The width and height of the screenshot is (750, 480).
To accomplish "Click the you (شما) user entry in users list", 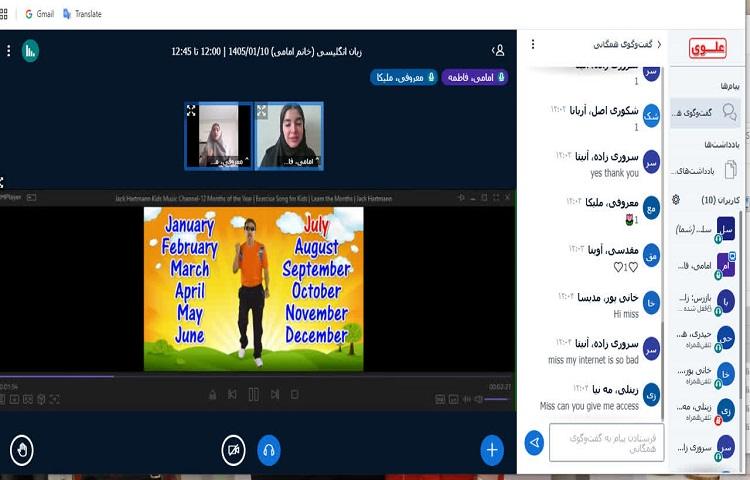I will pos(705,230).
